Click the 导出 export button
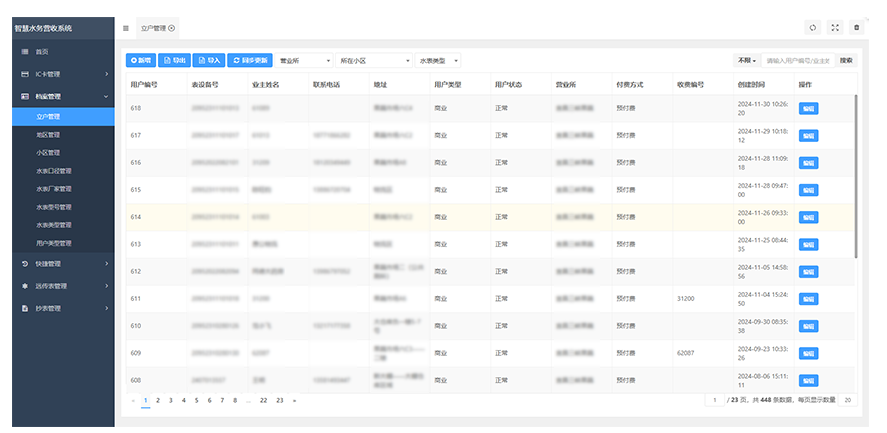 pyautogui.click(x=175, y=61)
